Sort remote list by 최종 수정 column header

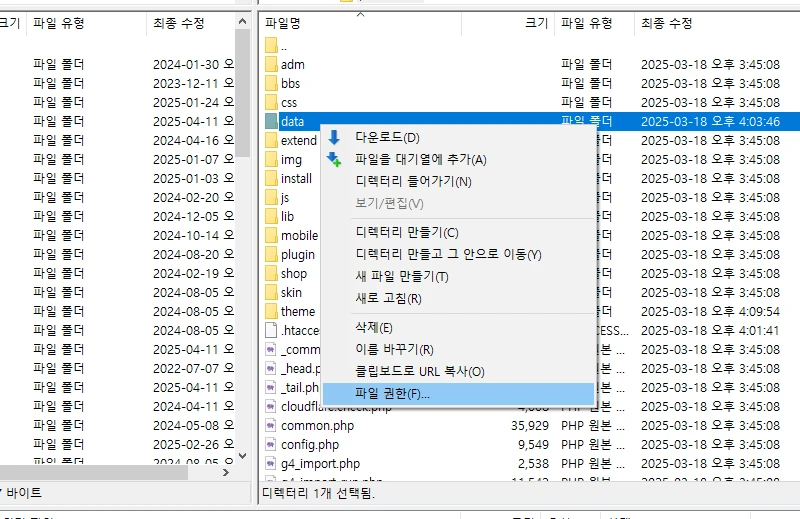717,23
